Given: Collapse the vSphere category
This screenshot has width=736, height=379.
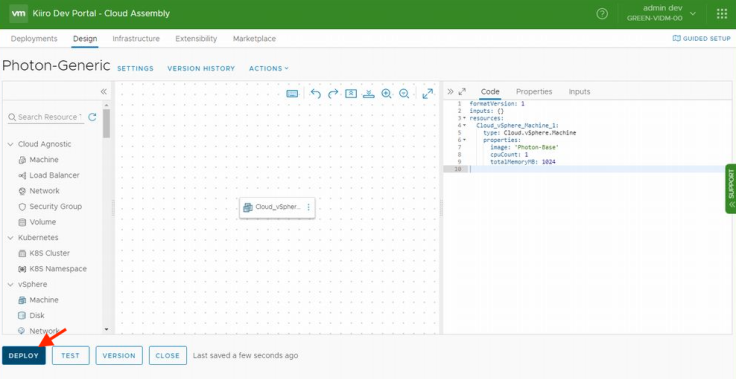Looking at the screenshot, I should tap(10, 285).
